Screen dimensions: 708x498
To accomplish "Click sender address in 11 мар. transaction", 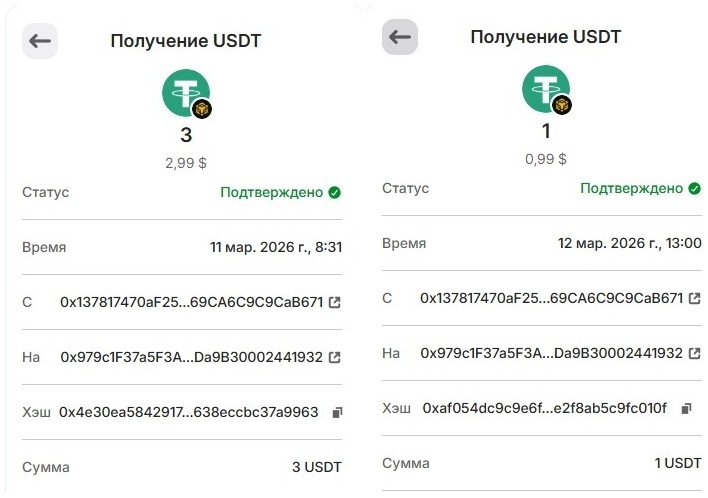I will pyautogui.click(x=191, y=302).
